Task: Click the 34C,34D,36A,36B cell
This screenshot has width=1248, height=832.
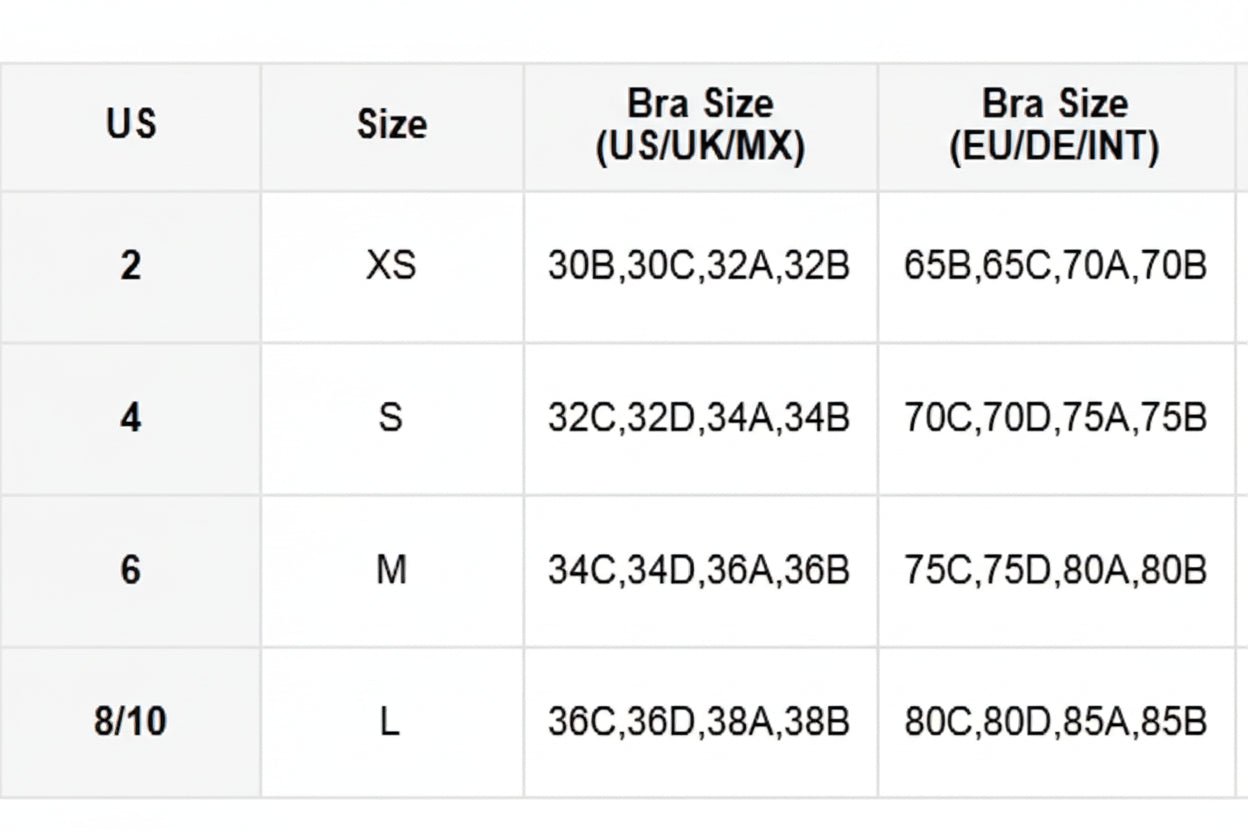Action: pyautogui.click(x=699, y=570)
